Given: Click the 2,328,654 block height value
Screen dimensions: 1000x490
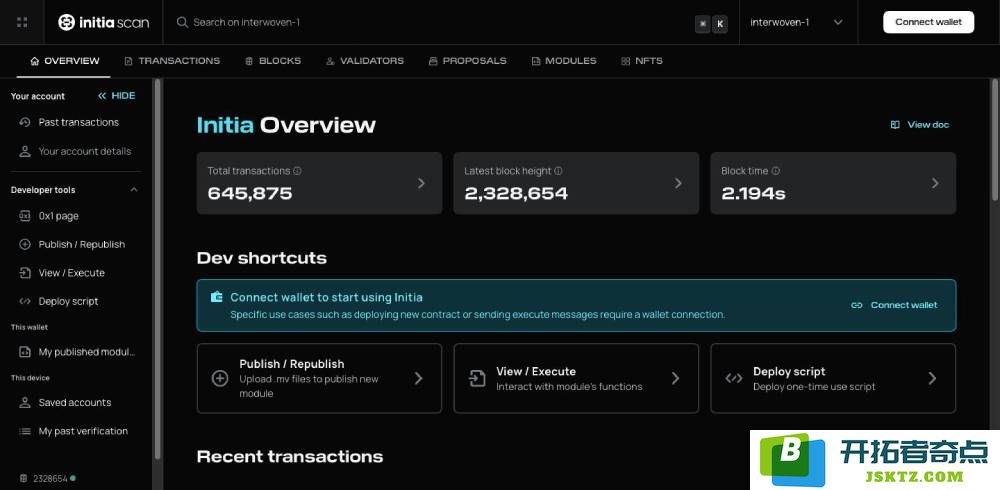Looking at the screenshot, I should [x=516, y=193].
